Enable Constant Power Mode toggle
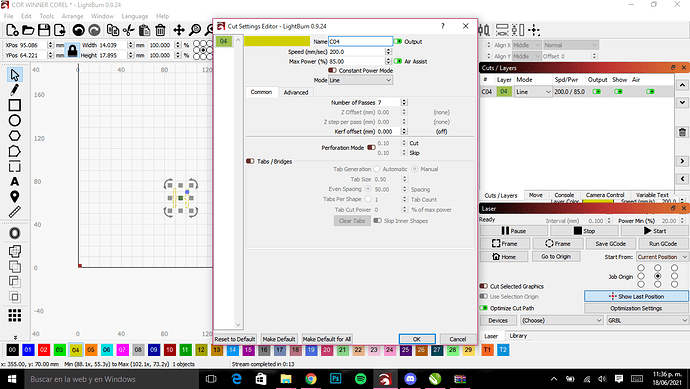The image size is (690, 389). 332,70
